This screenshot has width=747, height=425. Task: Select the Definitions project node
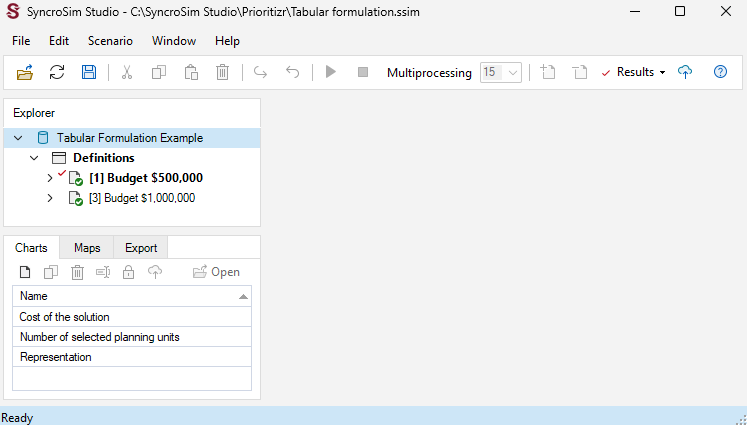pos(104,158)
